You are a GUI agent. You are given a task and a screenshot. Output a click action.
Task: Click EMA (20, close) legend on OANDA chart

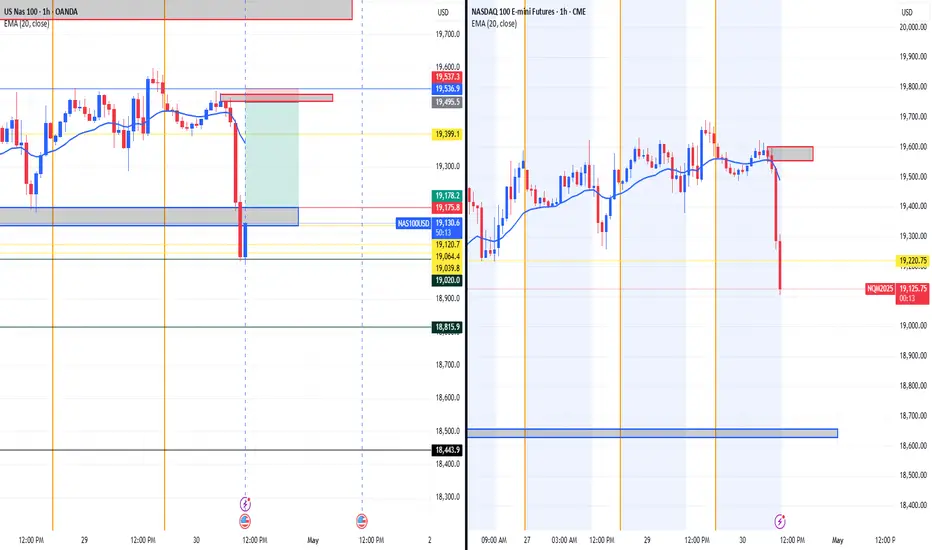point(27,24)
